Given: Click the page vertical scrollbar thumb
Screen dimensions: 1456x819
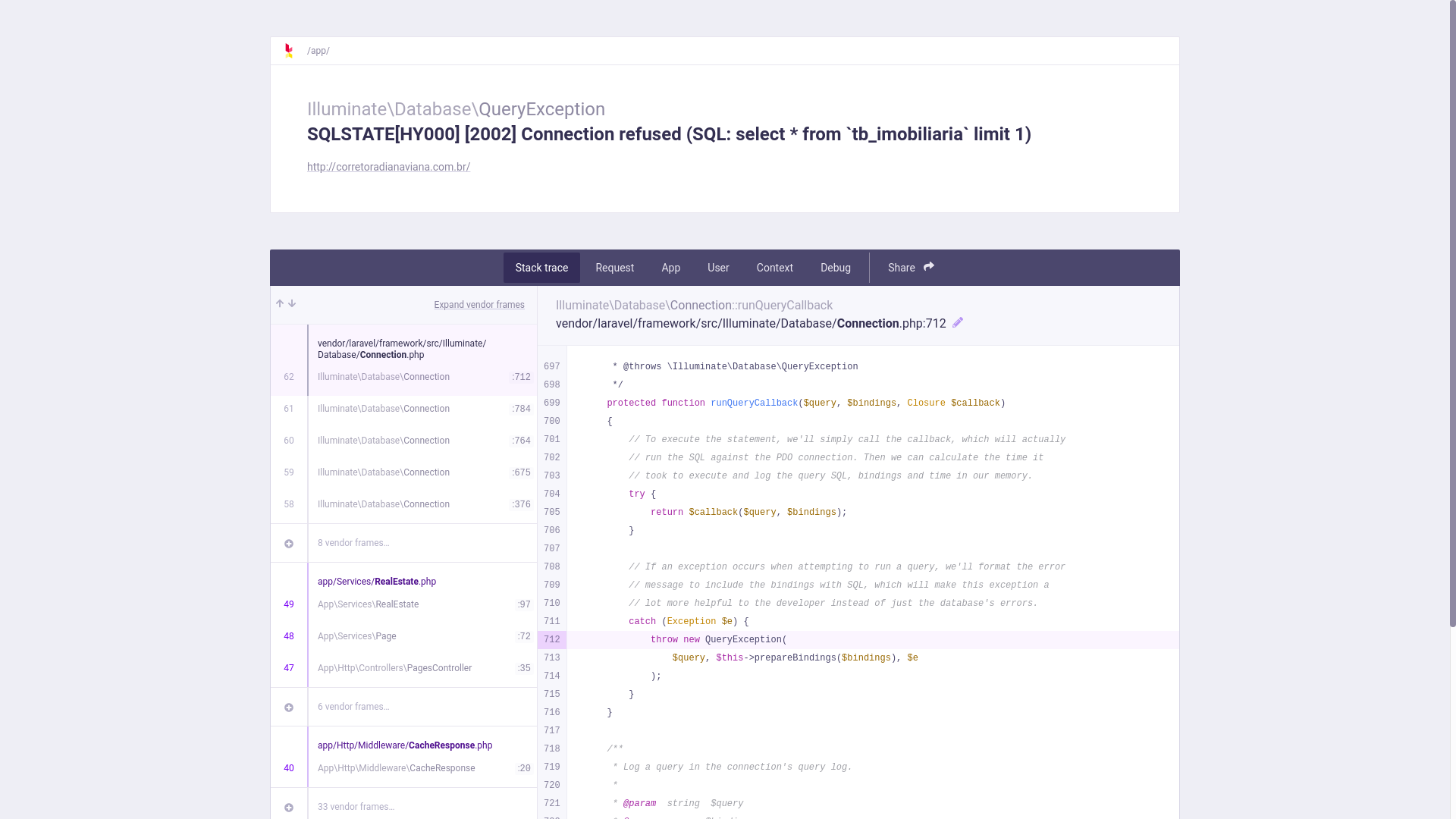Looking at the screenshot, I should point(1452,314).
